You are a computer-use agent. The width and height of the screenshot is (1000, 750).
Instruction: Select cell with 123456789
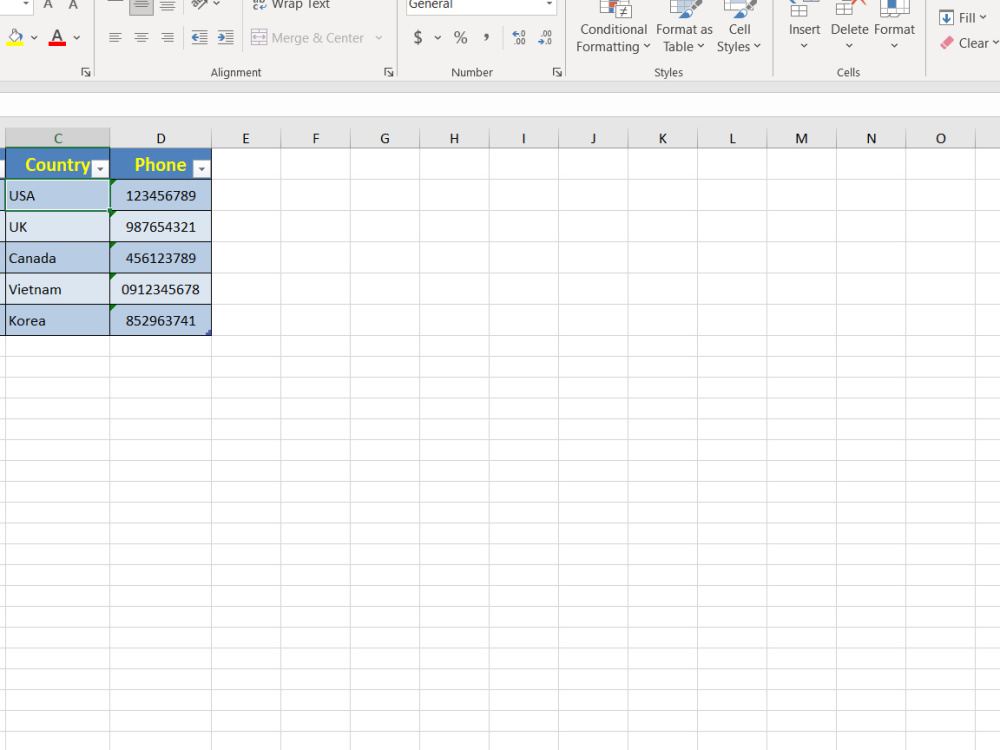click(x=161, y=195)
